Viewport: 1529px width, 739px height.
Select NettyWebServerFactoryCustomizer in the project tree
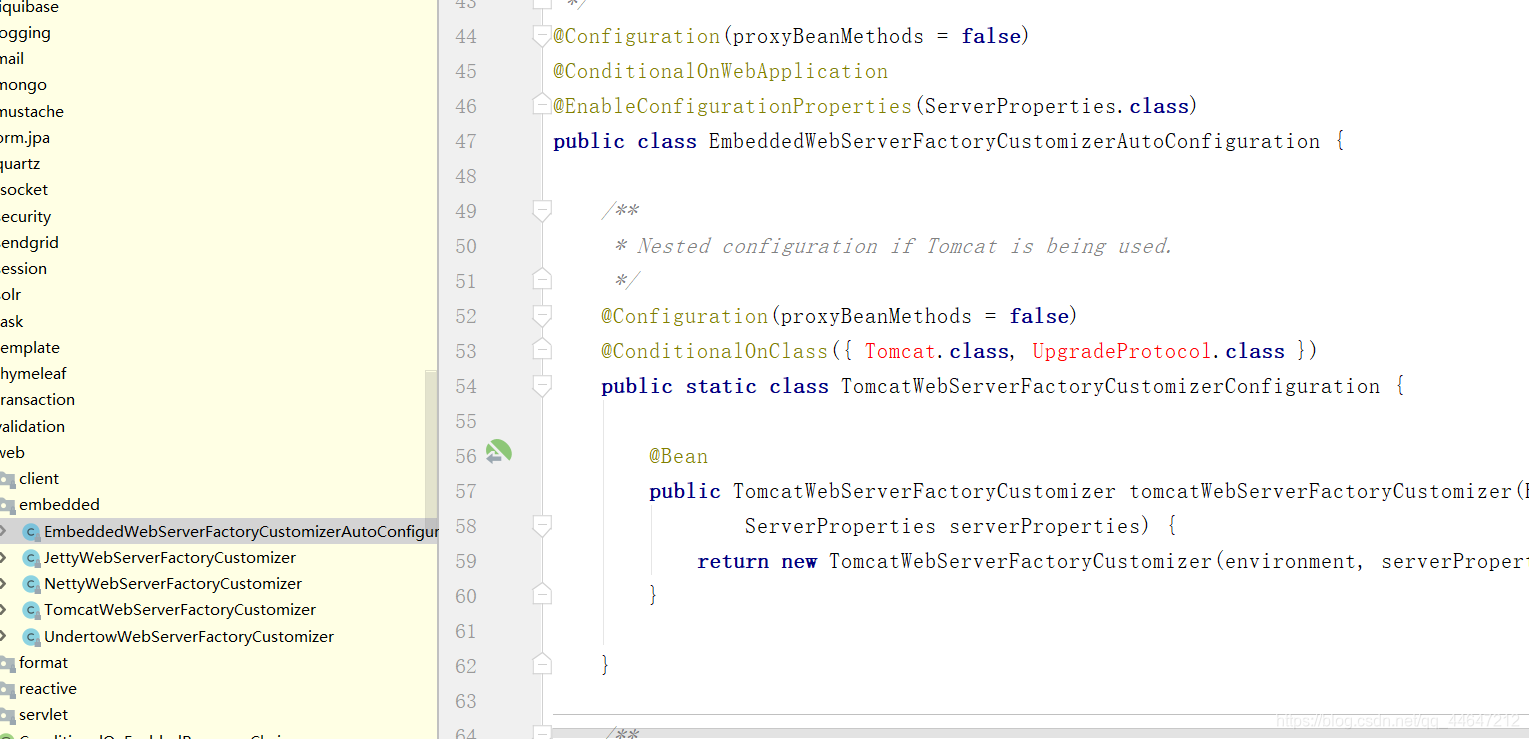(173, 584)
